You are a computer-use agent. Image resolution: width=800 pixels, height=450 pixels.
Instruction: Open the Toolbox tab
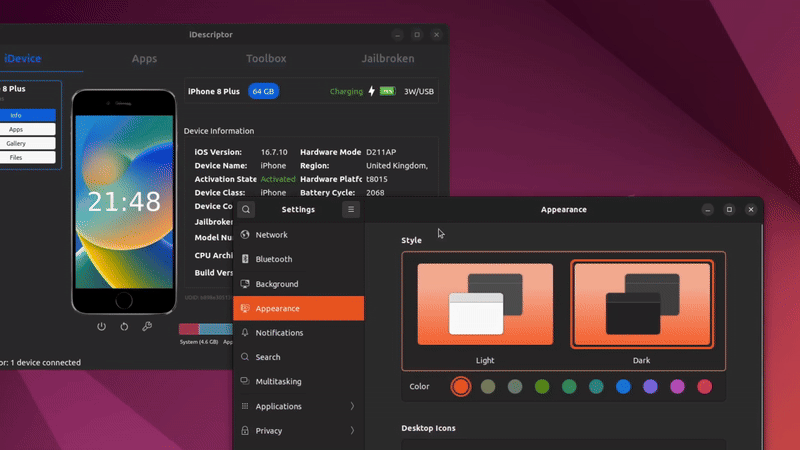[x=266, y=59]
